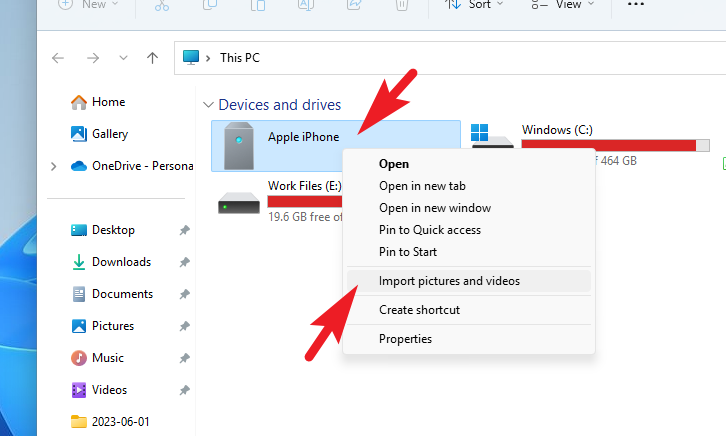
Task: Choose Create shortcut in context menu
Action: pos(469,310)
